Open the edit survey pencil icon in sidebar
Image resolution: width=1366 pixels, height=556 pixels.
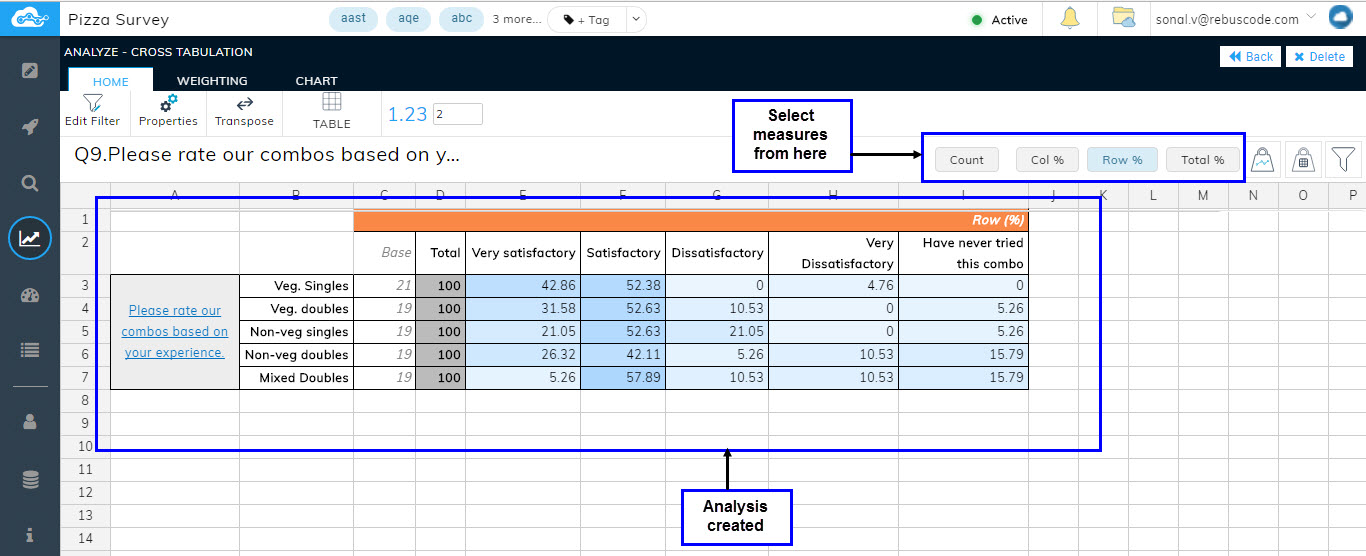click(x=30, y=70)
